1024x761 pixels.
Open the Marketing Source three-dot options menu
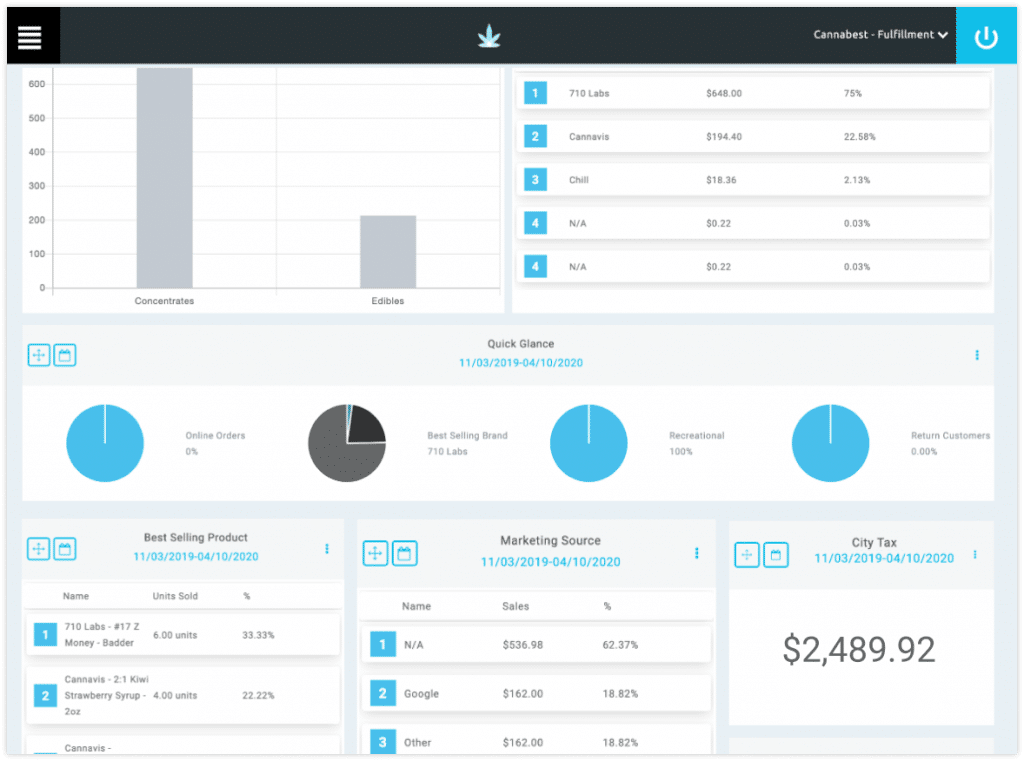click(x=697, y=553)
